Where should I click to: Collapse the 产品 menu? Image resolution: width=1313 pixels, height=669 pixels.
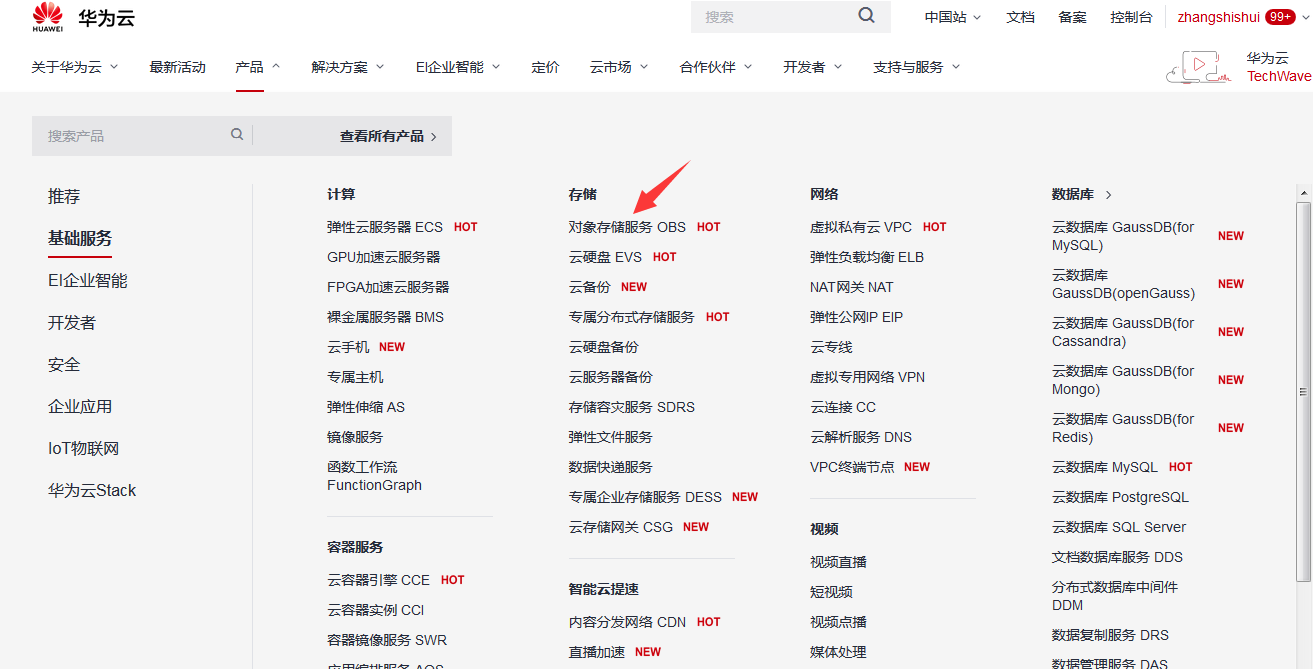(258, 67)
